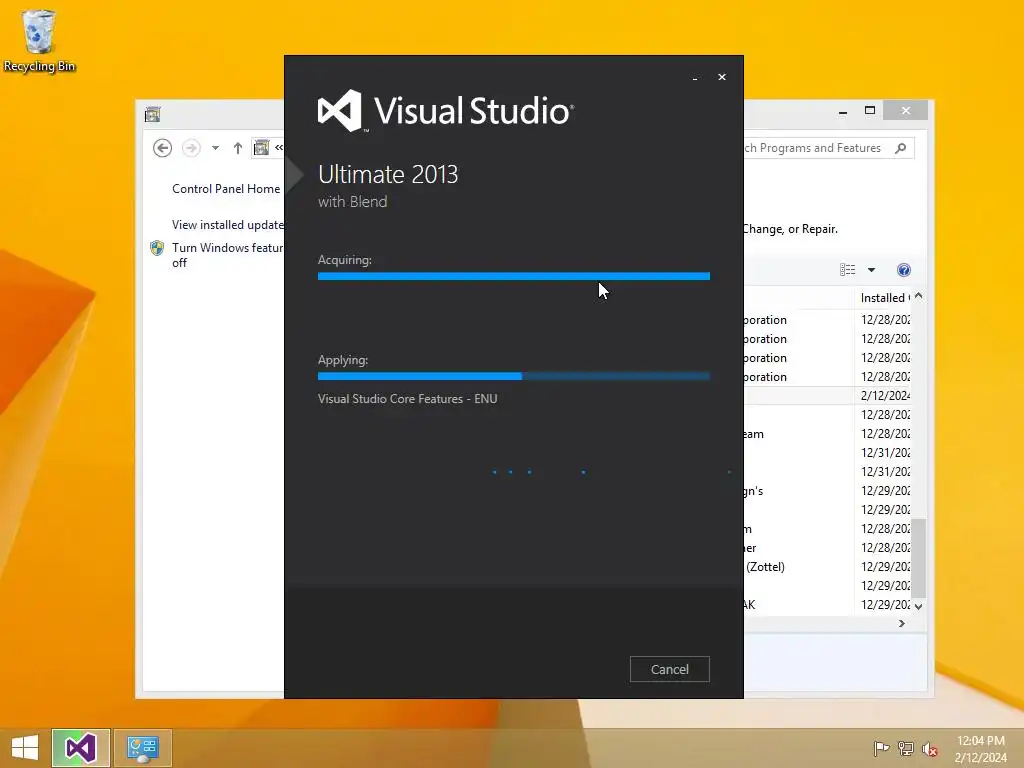
Task: Click the address bar Control Panel icon
Action: pos(261,148)
